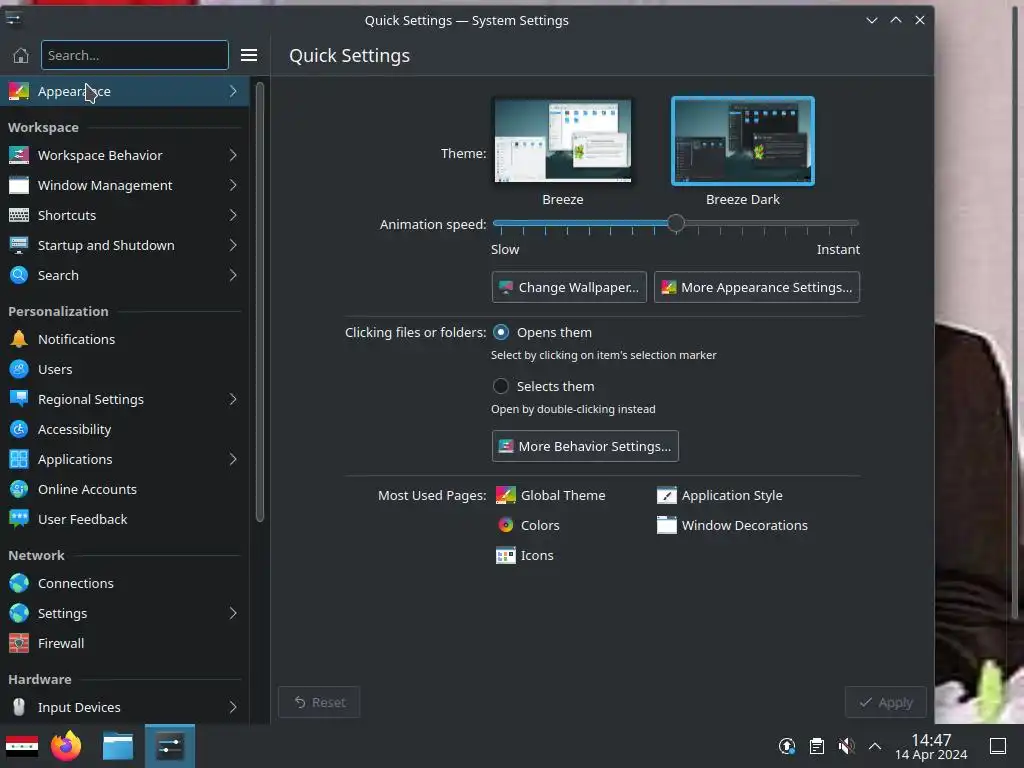Open the Online Accounts entry
This screenshot has width=1024, height=768.
click(124, 490)
